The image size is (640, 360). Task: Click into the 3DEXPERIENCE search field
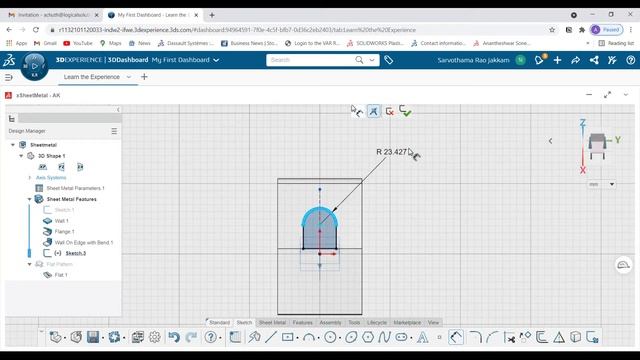(312, 60)
